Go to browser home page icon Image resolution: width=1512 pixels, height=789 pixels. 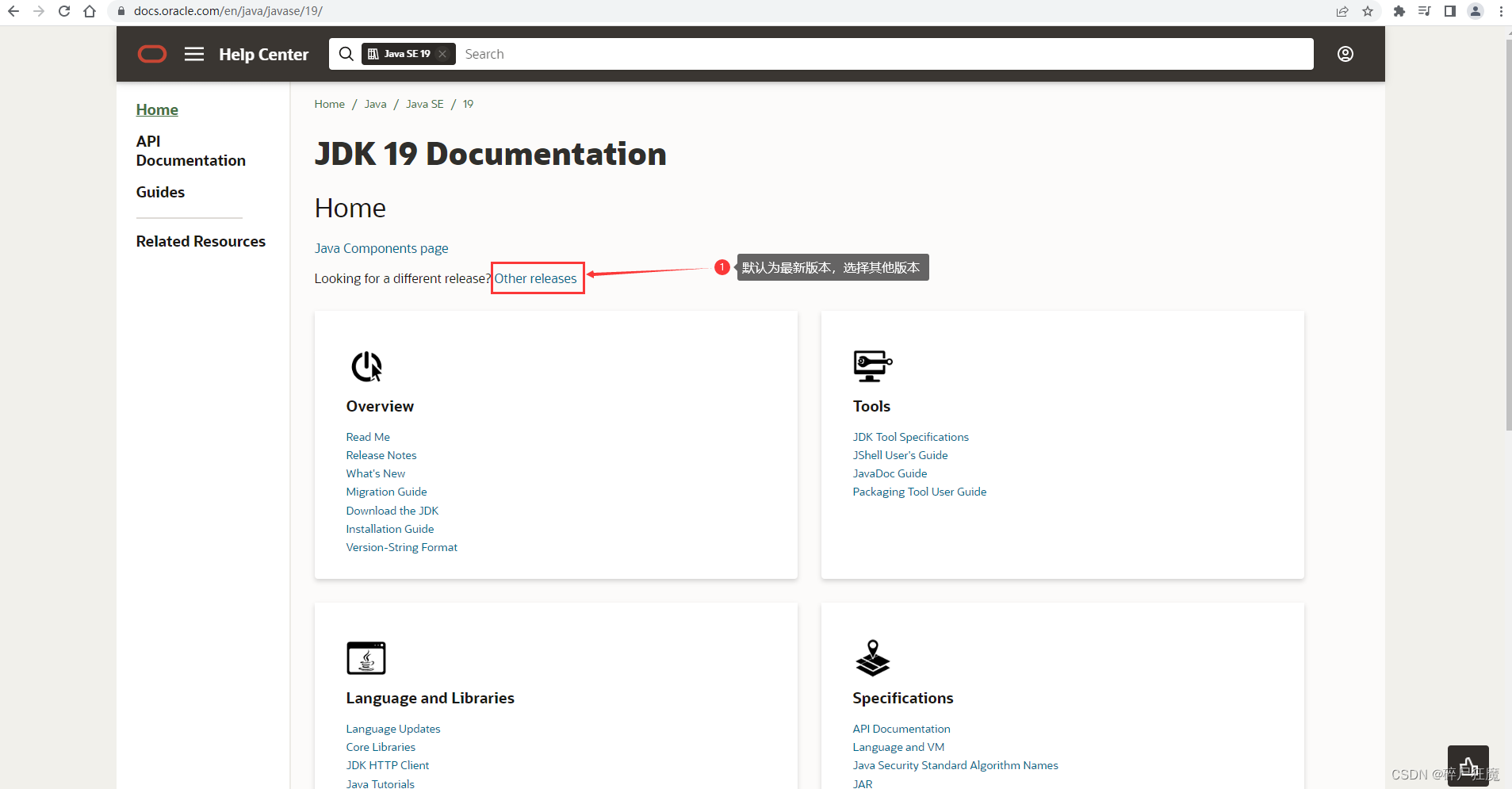[90, 11]
